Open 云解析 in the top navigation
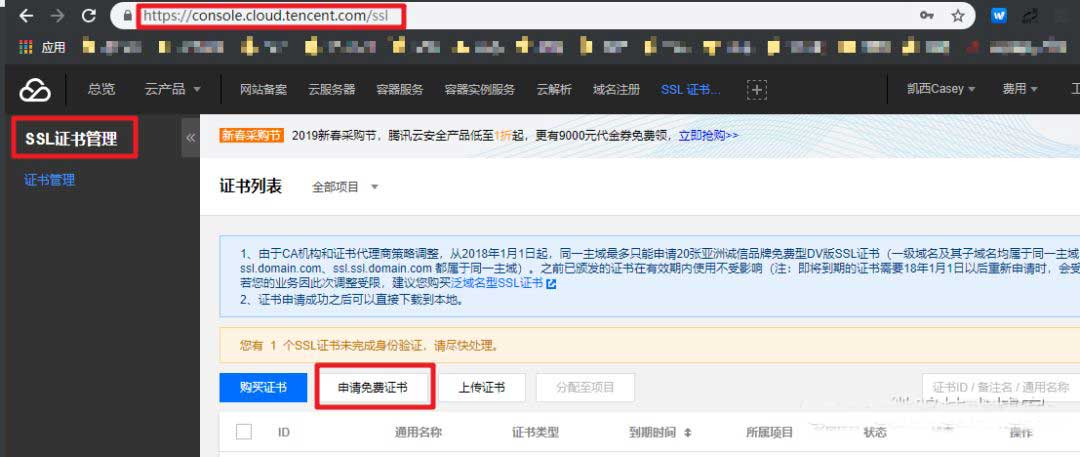 pyautogui.click(x=554, y=90)
